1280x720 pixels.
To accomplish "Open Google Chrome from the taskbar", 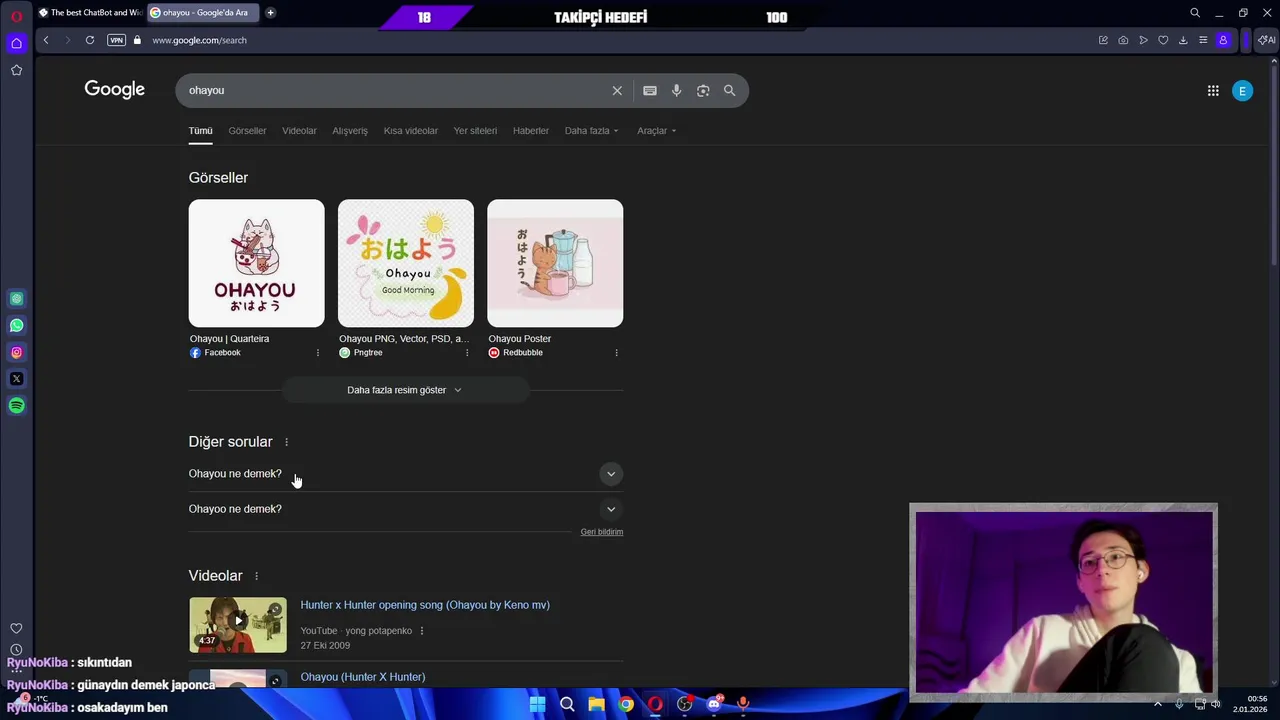I will (626, 704).
